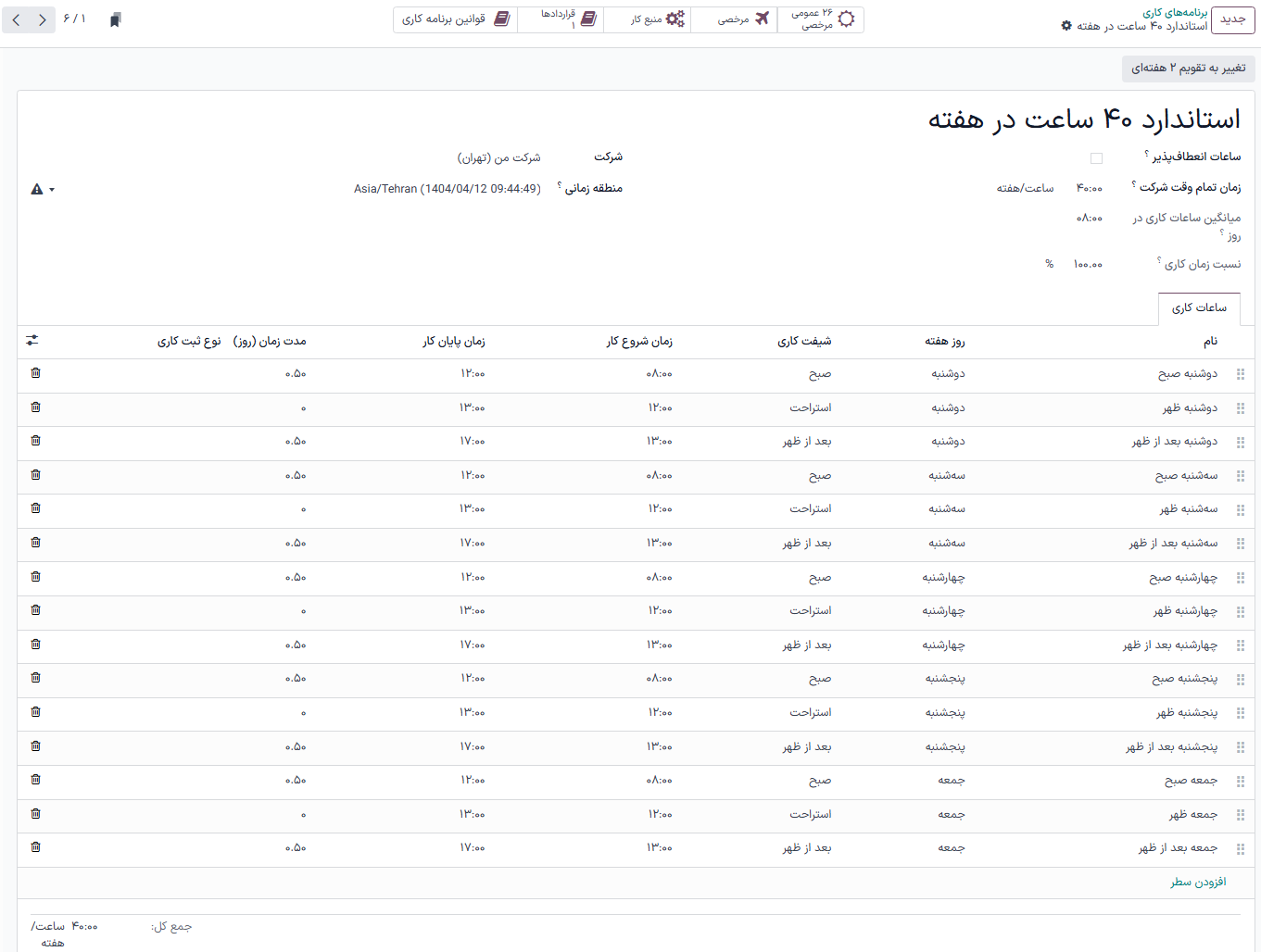Open the optional columns icon in table header
This screenshot has width=1261, height=952.
coord(32,340)
